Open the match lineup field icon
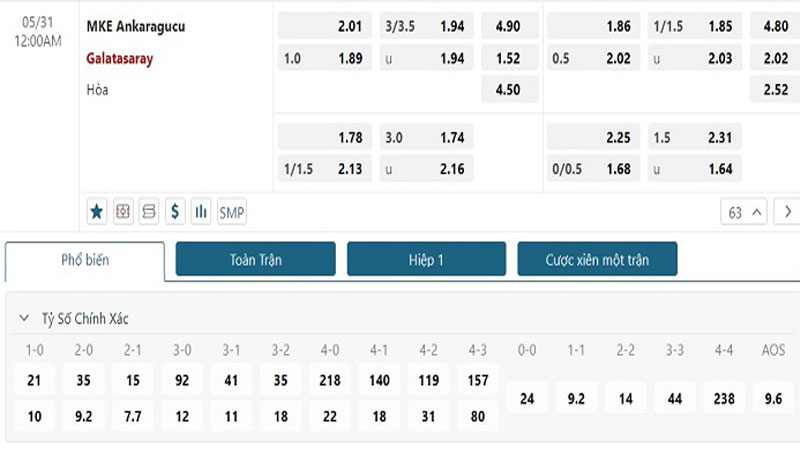This screenshot has height=450, width=800. (123, 212)
